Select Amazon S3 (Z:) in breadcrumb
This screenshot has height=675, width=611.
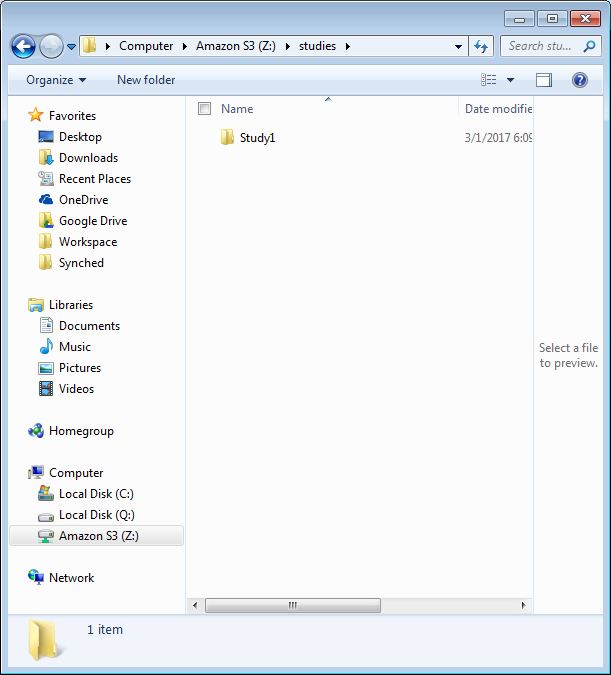[x=236, y=46]
